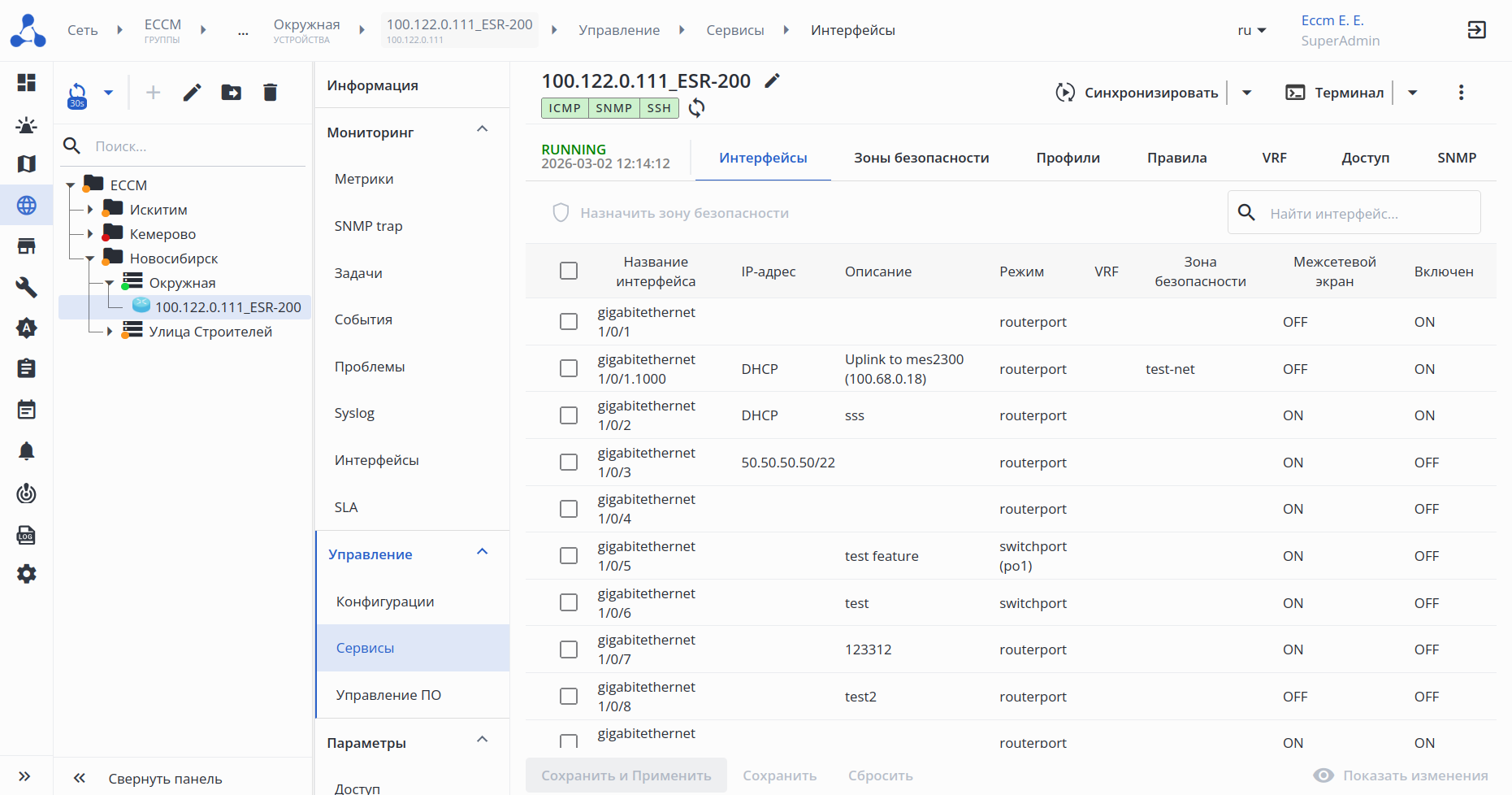Delete selected item with trash icon
The width and height of the screenshot is (1512, 795).
[x=271, y=93]
